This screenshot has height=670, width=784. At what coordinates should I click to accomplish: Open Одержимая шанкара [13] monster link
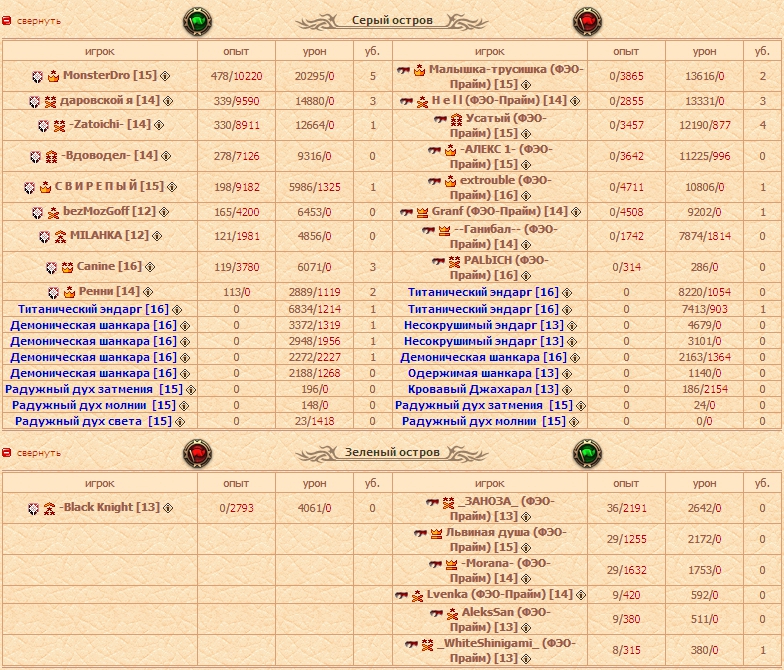coord(483,374)
